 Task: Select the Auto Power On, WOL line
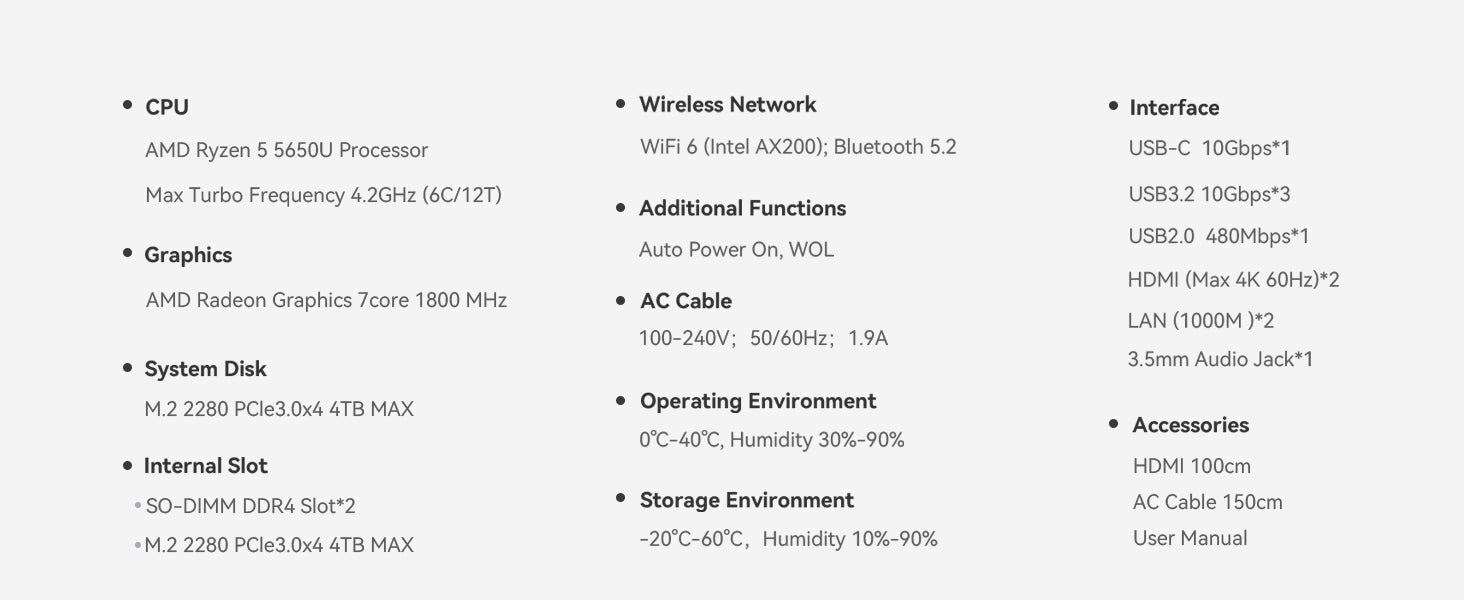tap(736, 249)
